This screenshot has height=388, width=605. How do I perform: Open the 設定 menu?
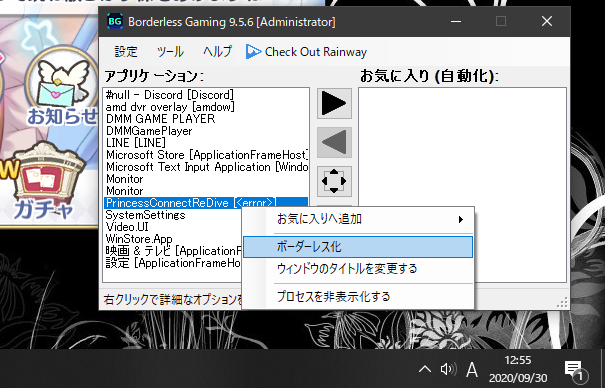pos(126,51)
